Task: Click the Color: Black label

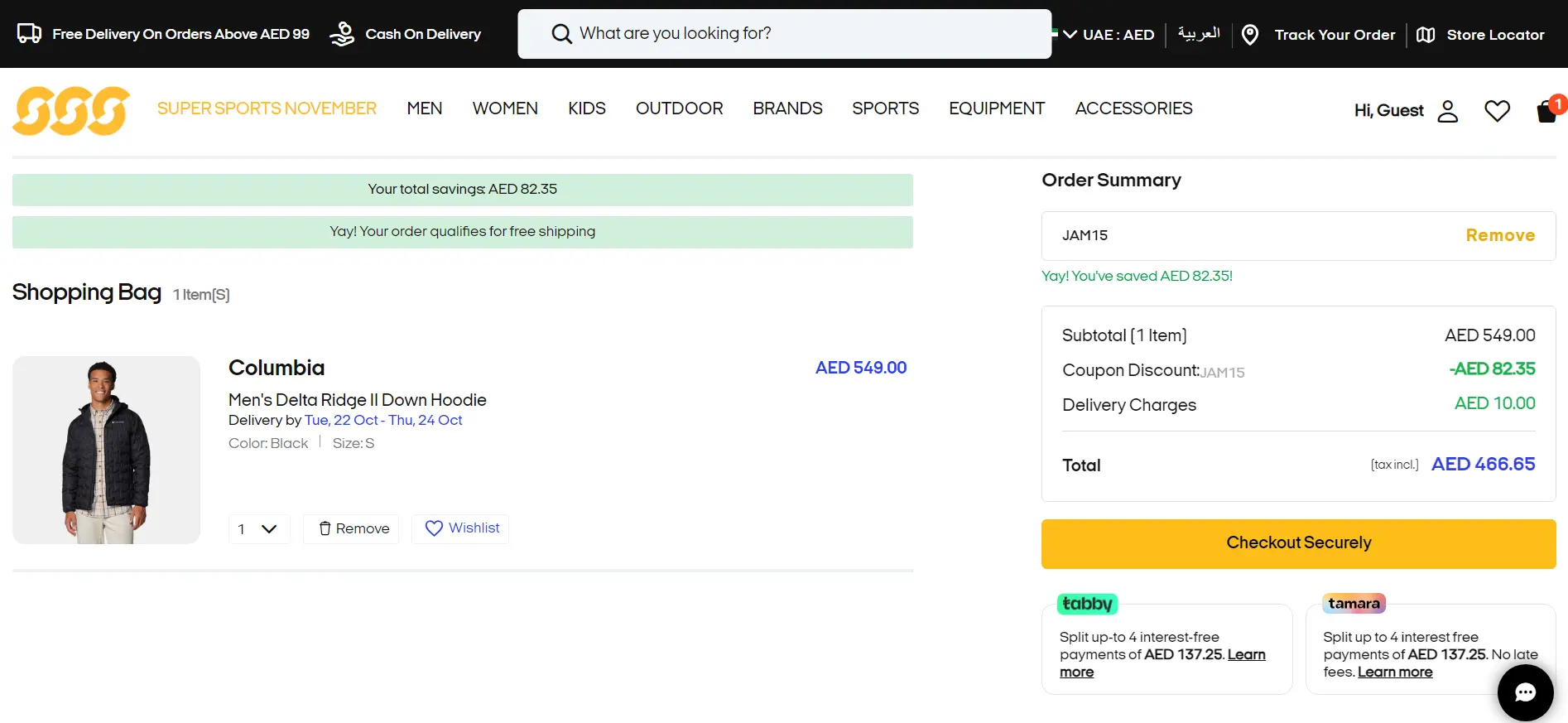Action: click(268, 443)
